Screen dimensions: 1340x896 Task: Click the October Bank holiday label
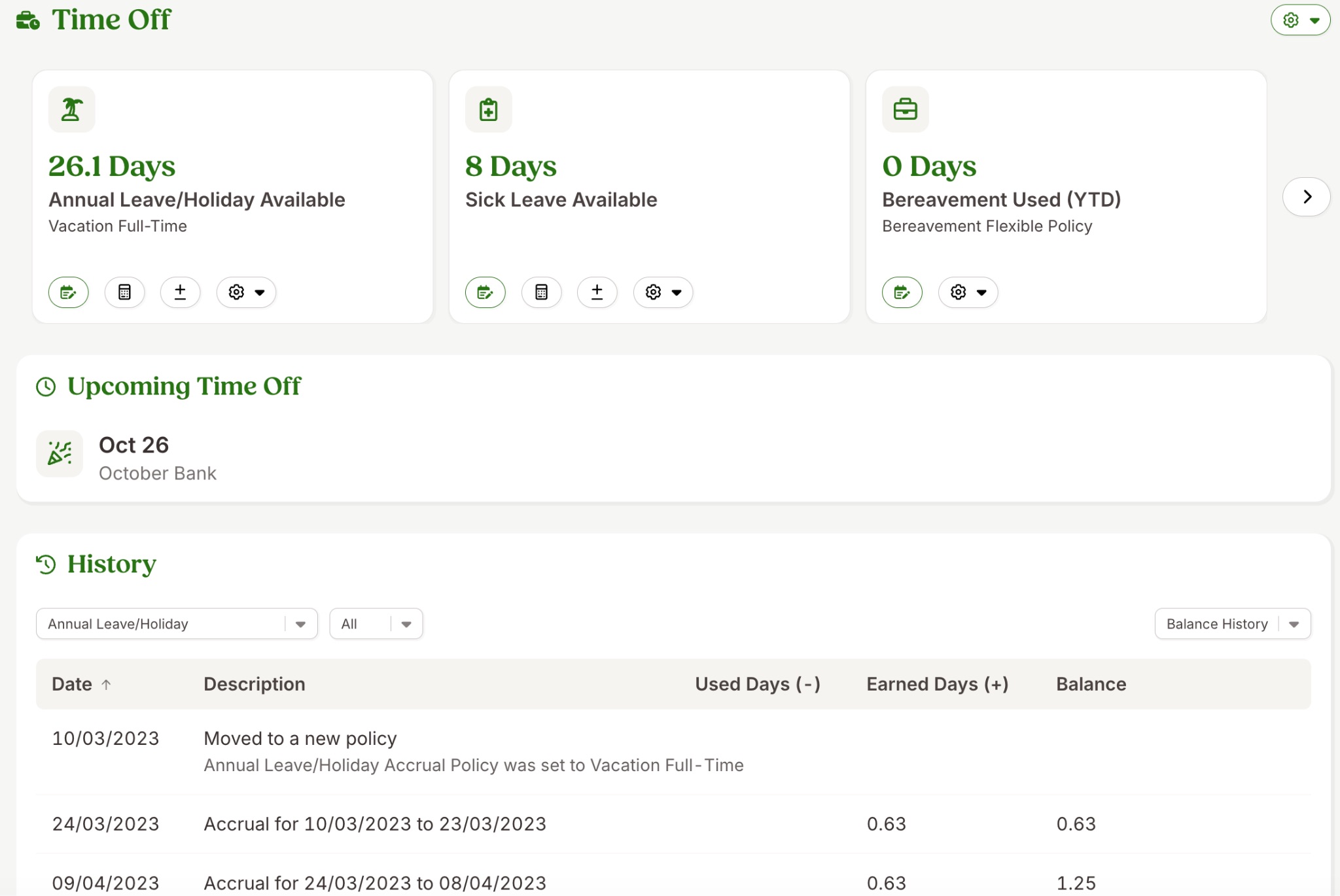158,474
